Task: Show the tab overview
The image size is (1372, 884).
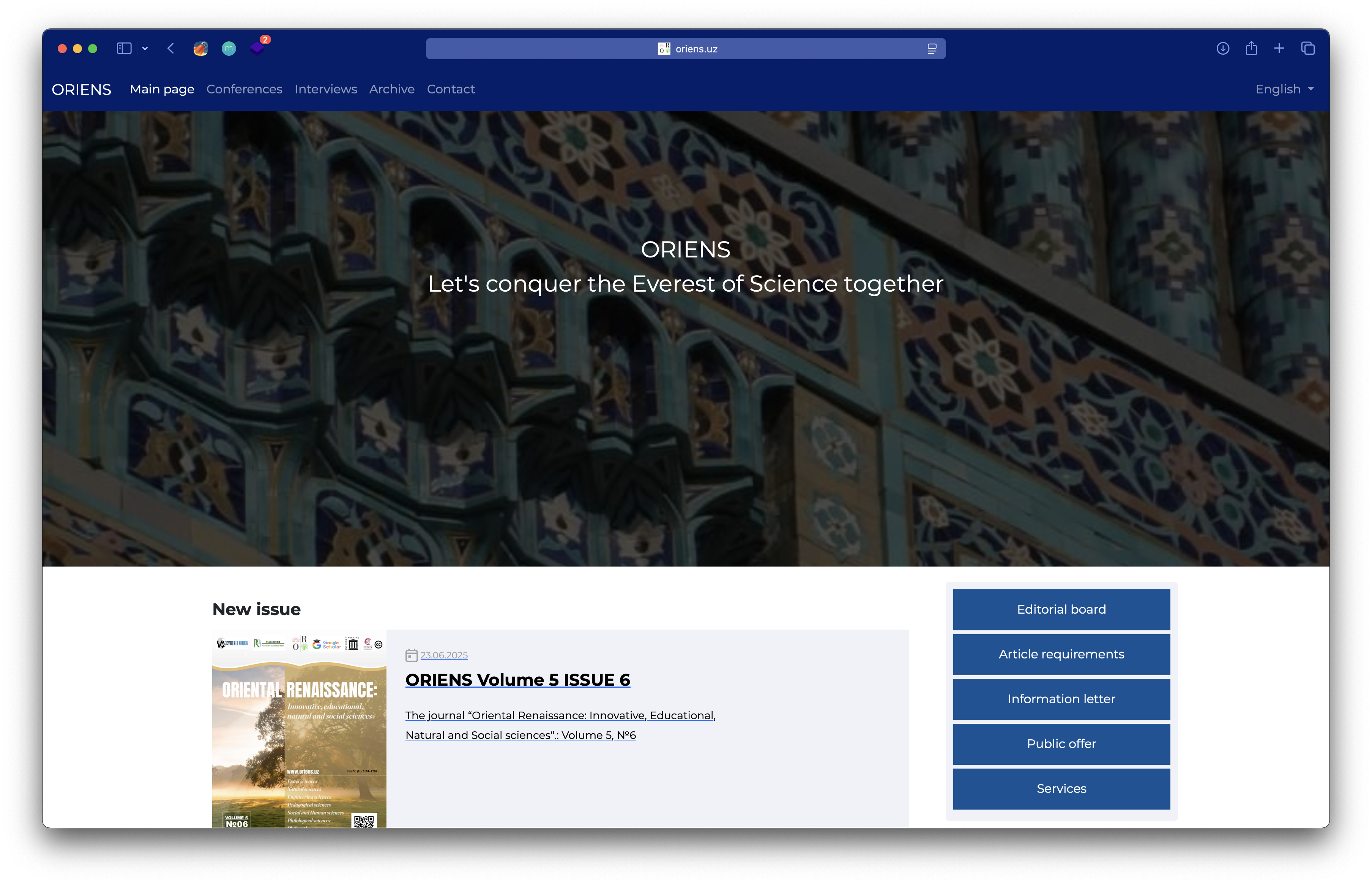Action: pyautogui.click(x=1308, y=48)
